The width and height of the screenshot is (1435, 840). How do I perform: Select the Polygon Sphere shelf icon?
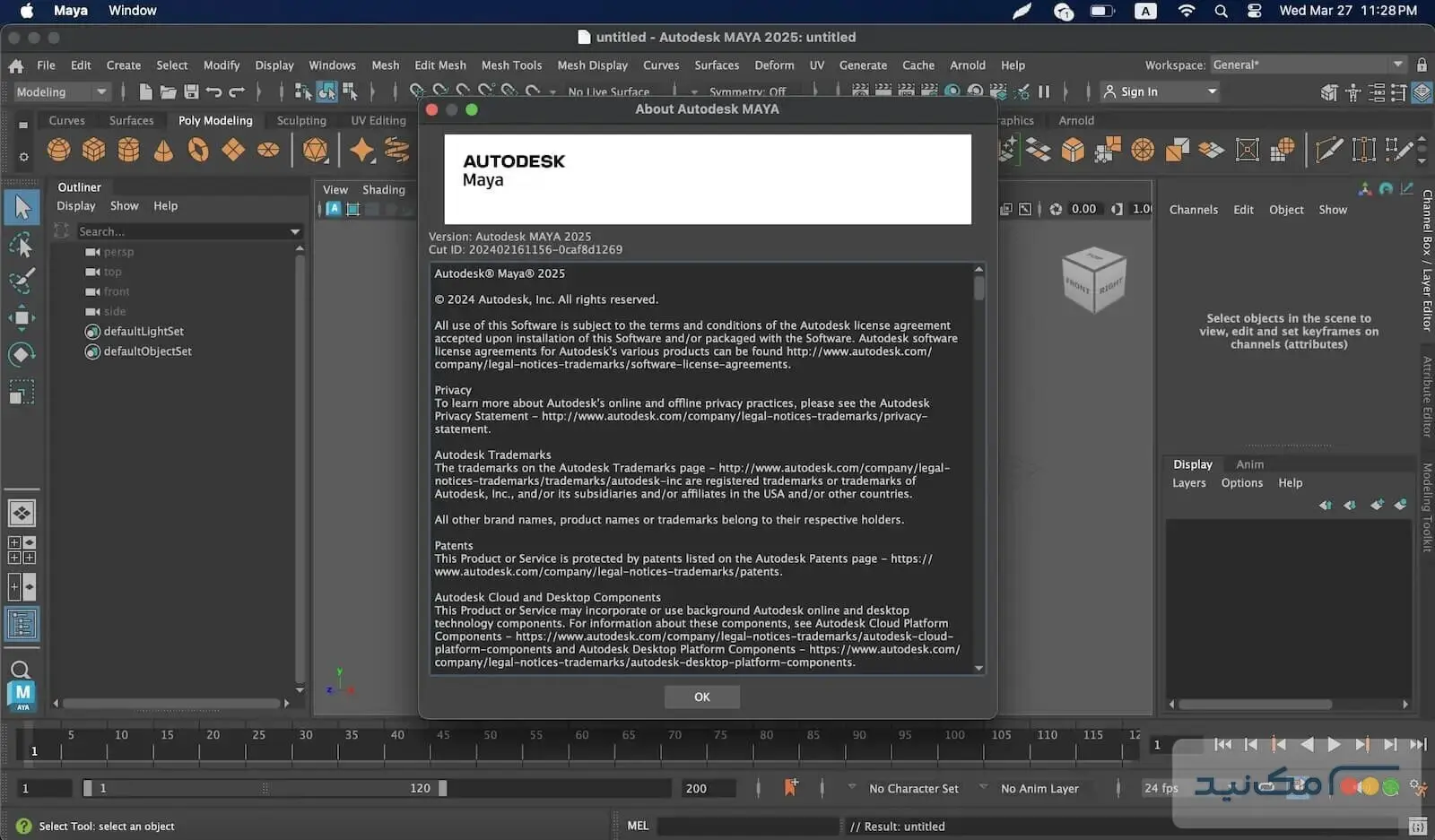coord(59,150)
